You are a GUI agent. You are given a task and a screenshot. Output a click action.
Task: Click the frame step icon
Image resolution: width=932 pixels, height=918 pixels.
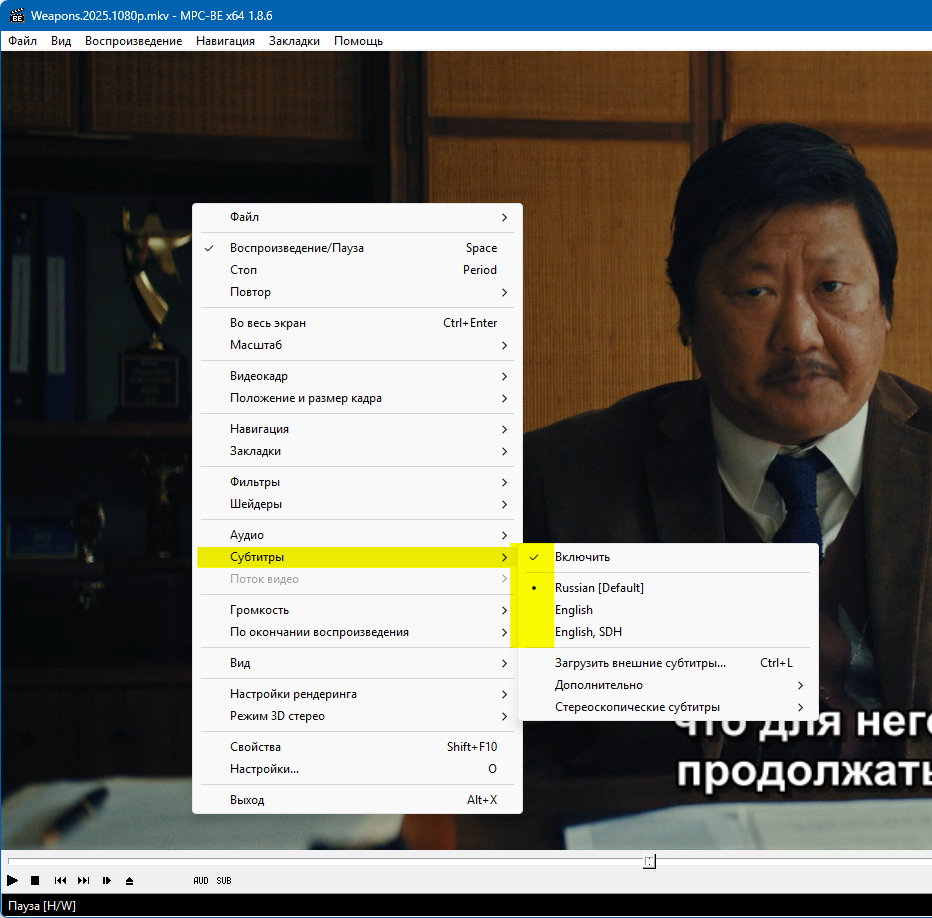[106, 880]
